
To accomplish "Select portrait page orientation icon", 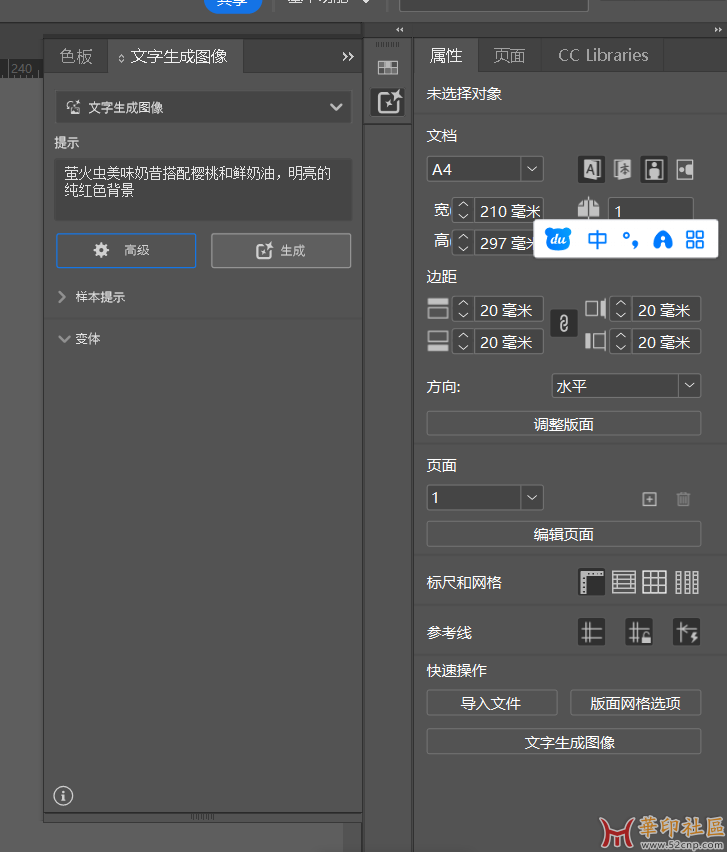I will (654, 170).
